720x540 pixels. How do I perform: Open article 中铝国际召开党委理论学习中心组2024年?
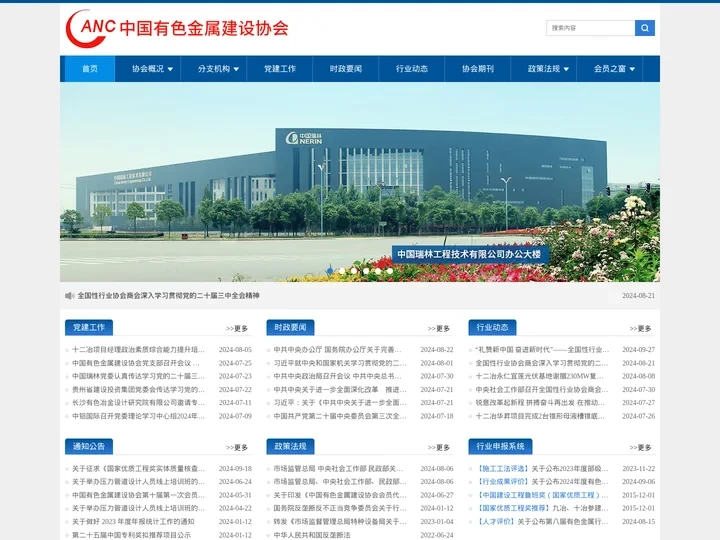138,416
